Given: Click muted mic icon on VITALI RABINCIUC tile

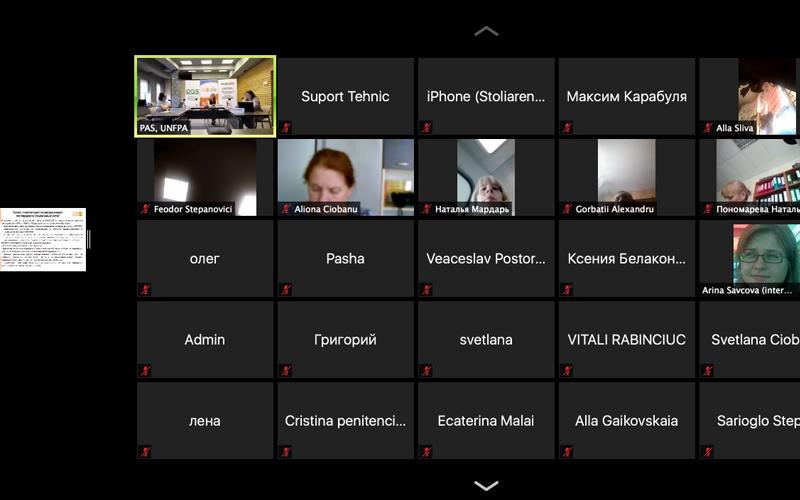Looking at the screenshot, I should click(567, 371).
